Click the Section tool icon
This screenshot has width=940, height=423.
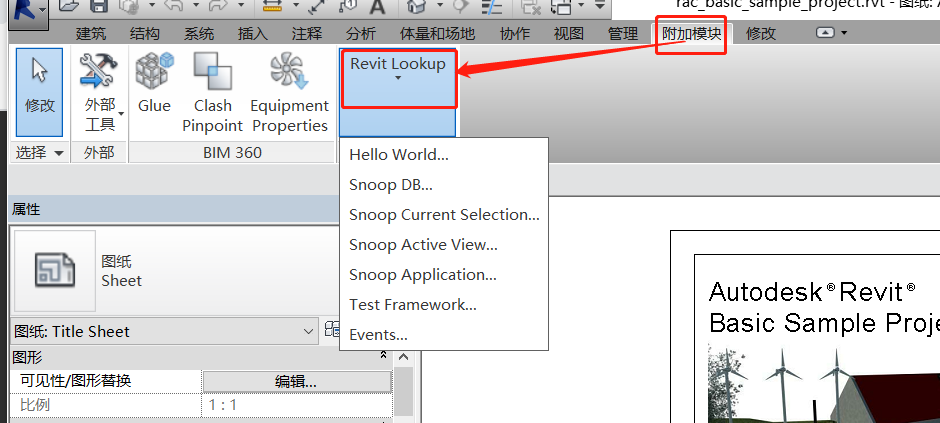(x=461, y=7)
